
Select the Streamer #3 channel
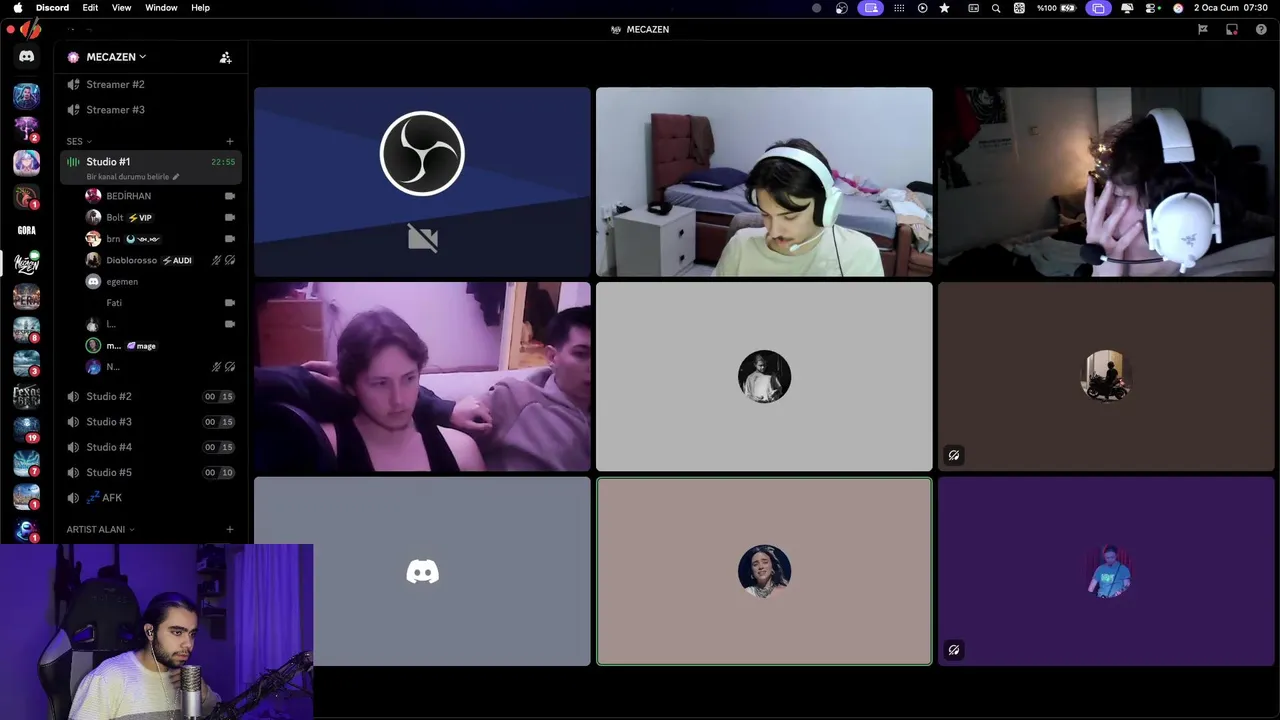[x=150, y=110]
